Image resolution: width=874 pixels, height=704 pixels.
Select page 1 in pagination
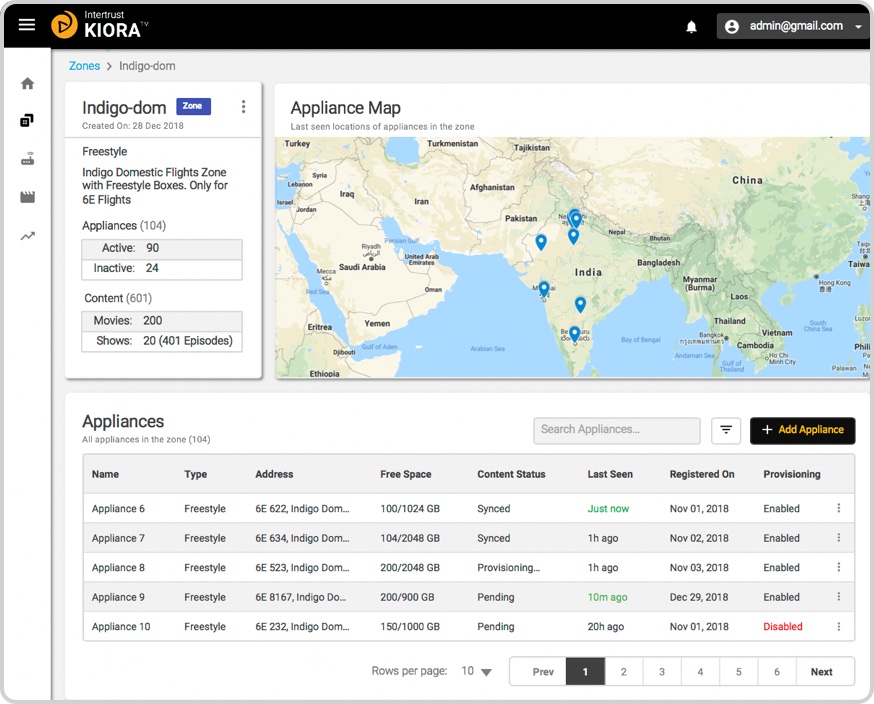point(585,672)
